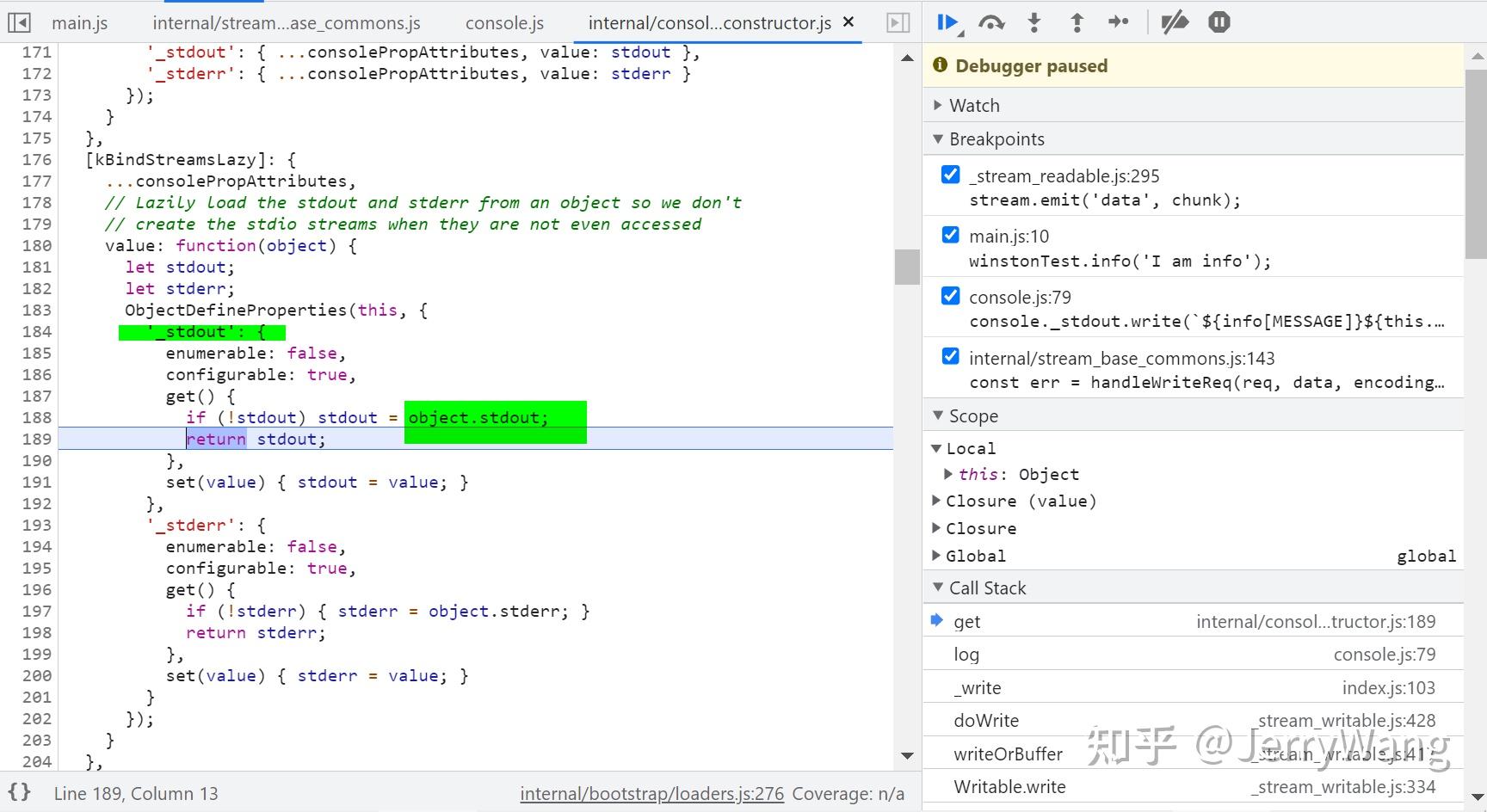
Task: Step over next function call
Action: (x=991, y=22)
